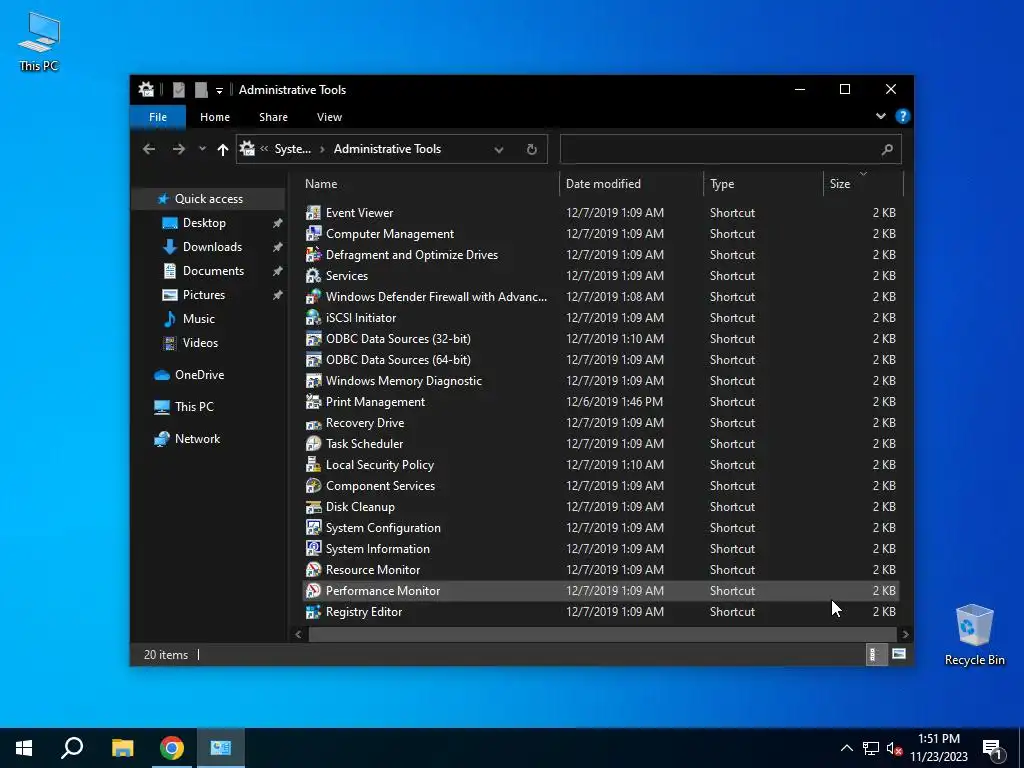The height and width of the screenshot is (768, 1024).
Task: Open the address bar history dropdown
Action: pyautogui.click(x=499, y=150)
